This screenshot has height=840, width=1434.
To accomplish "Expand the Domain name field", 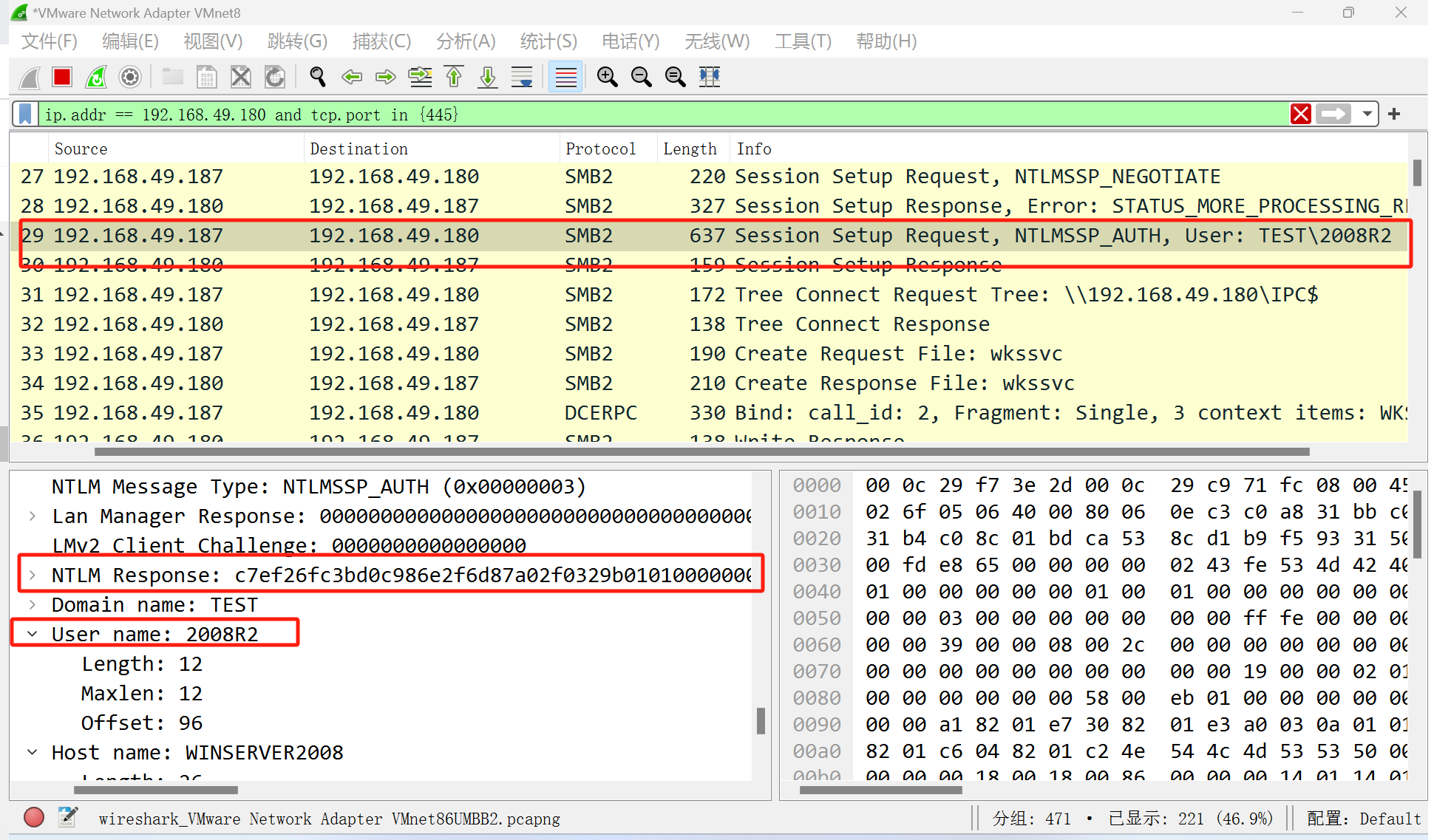I will tap(33, 604).
